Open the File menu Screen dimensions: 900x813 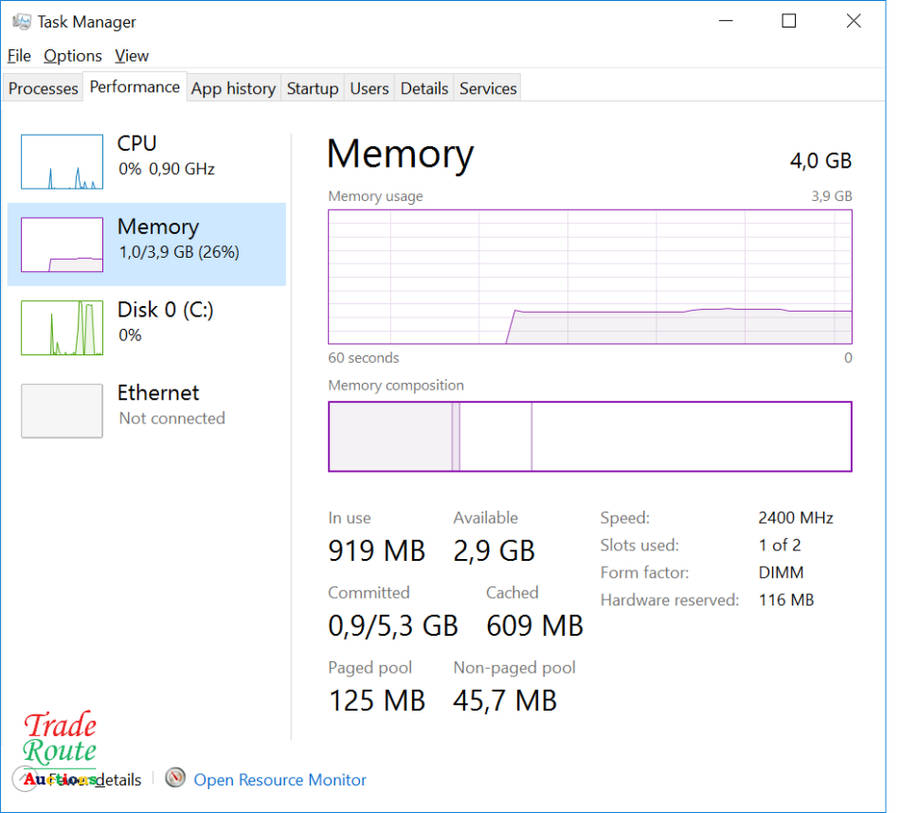click(x=19, y=56)
